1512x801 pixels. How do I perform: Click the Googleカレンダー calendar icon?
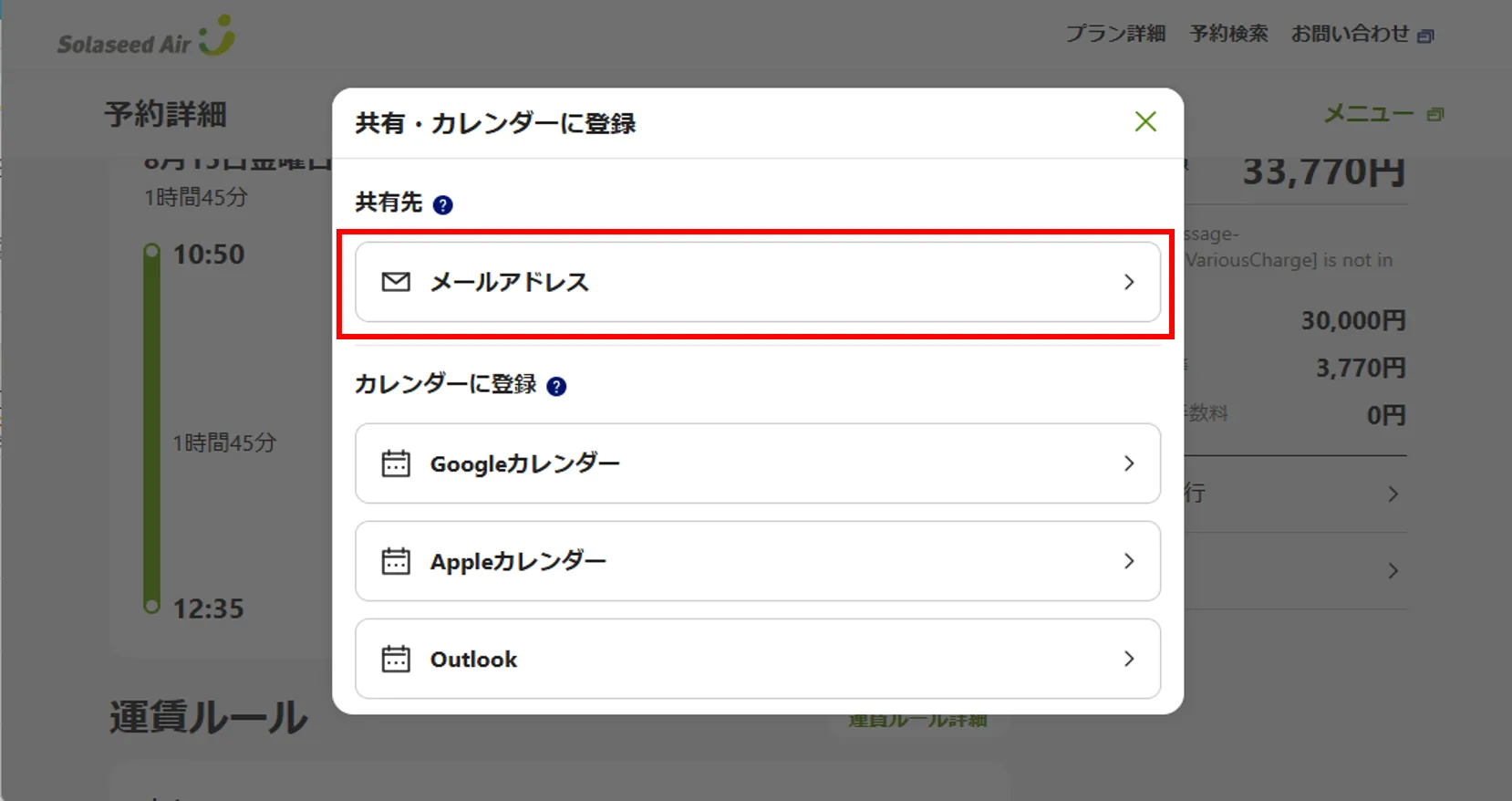[396, 463]
